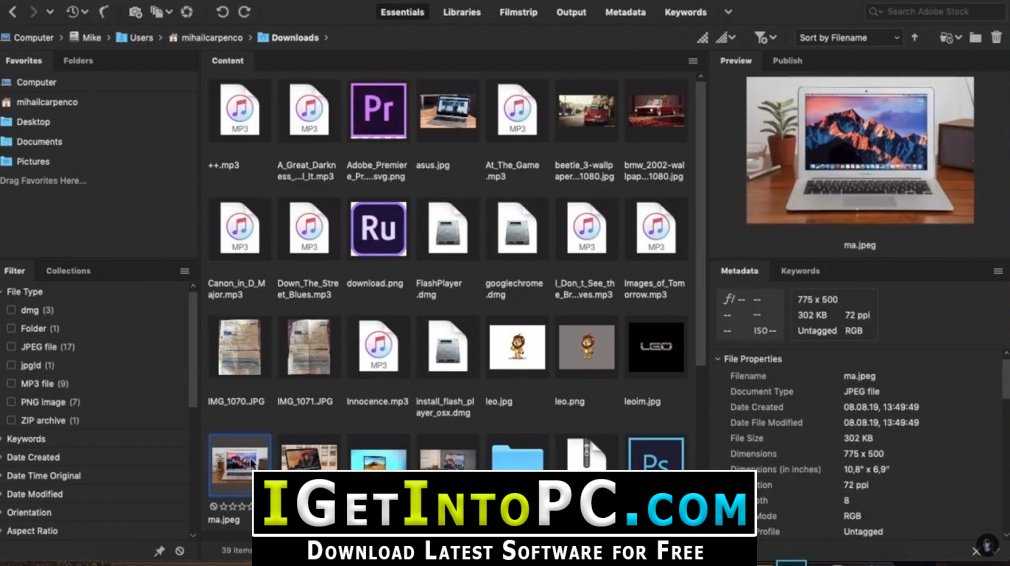The width and height of the screenshot is (1010, 566).
Task: Click the Mike breadcrumb in path bar
Action: click(85, 37)
